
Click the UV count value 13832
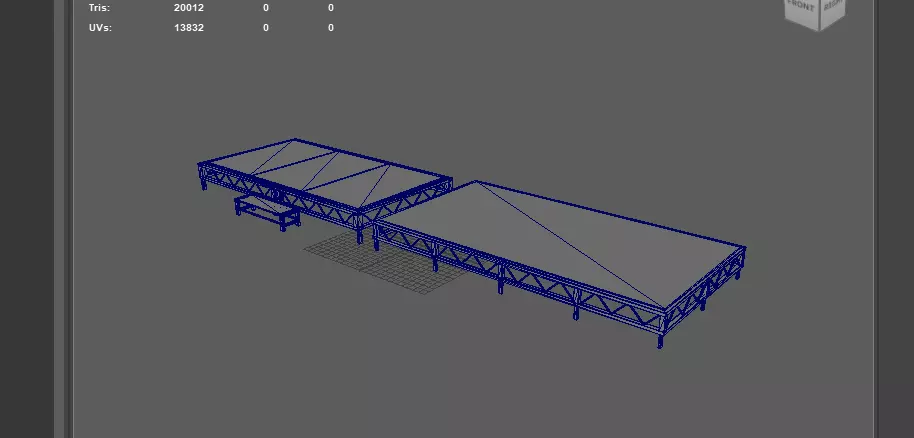click(189, 27)
